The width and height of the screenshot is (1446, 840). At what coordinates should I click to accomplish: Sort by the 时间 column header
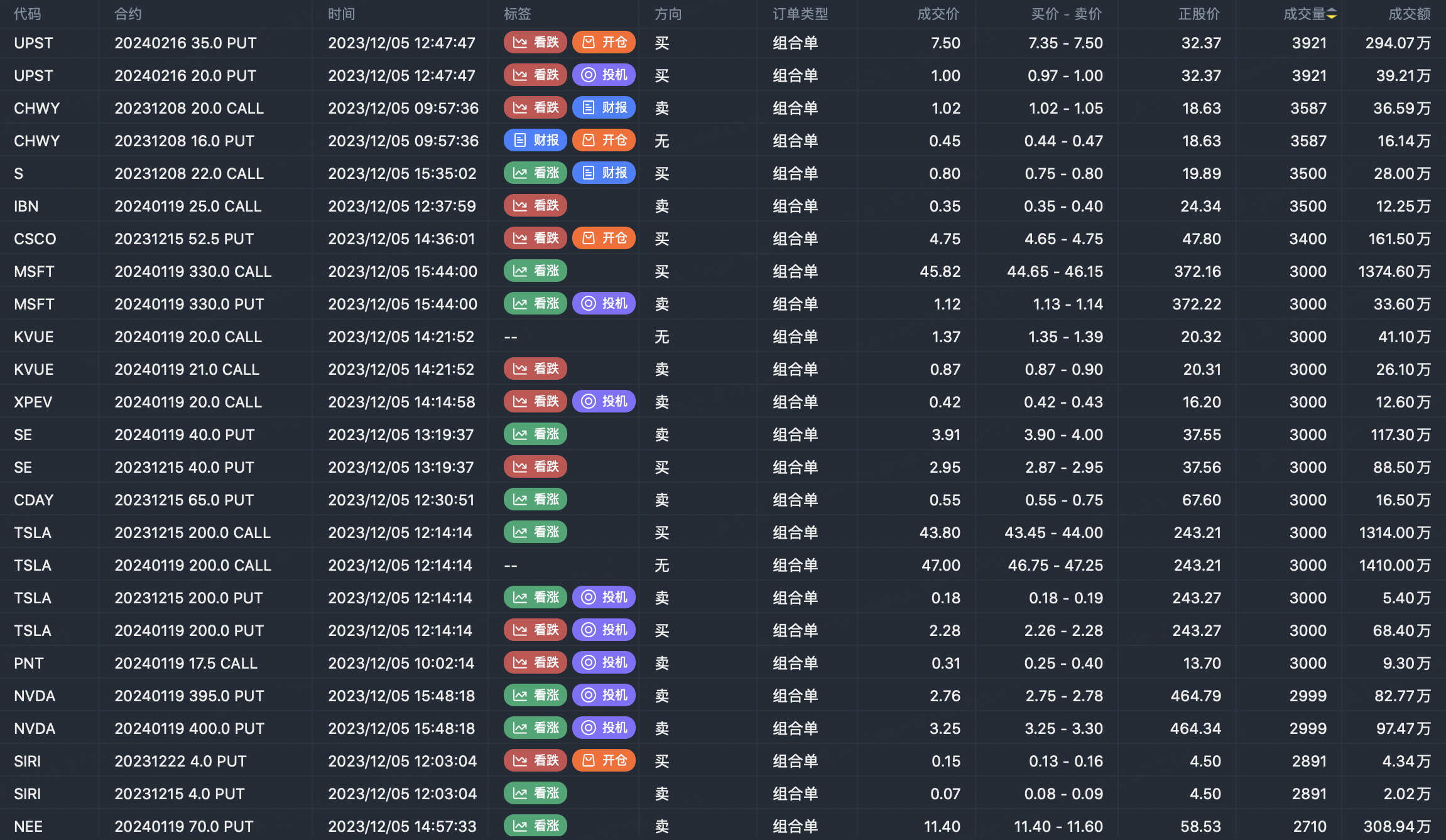[341, 14]
